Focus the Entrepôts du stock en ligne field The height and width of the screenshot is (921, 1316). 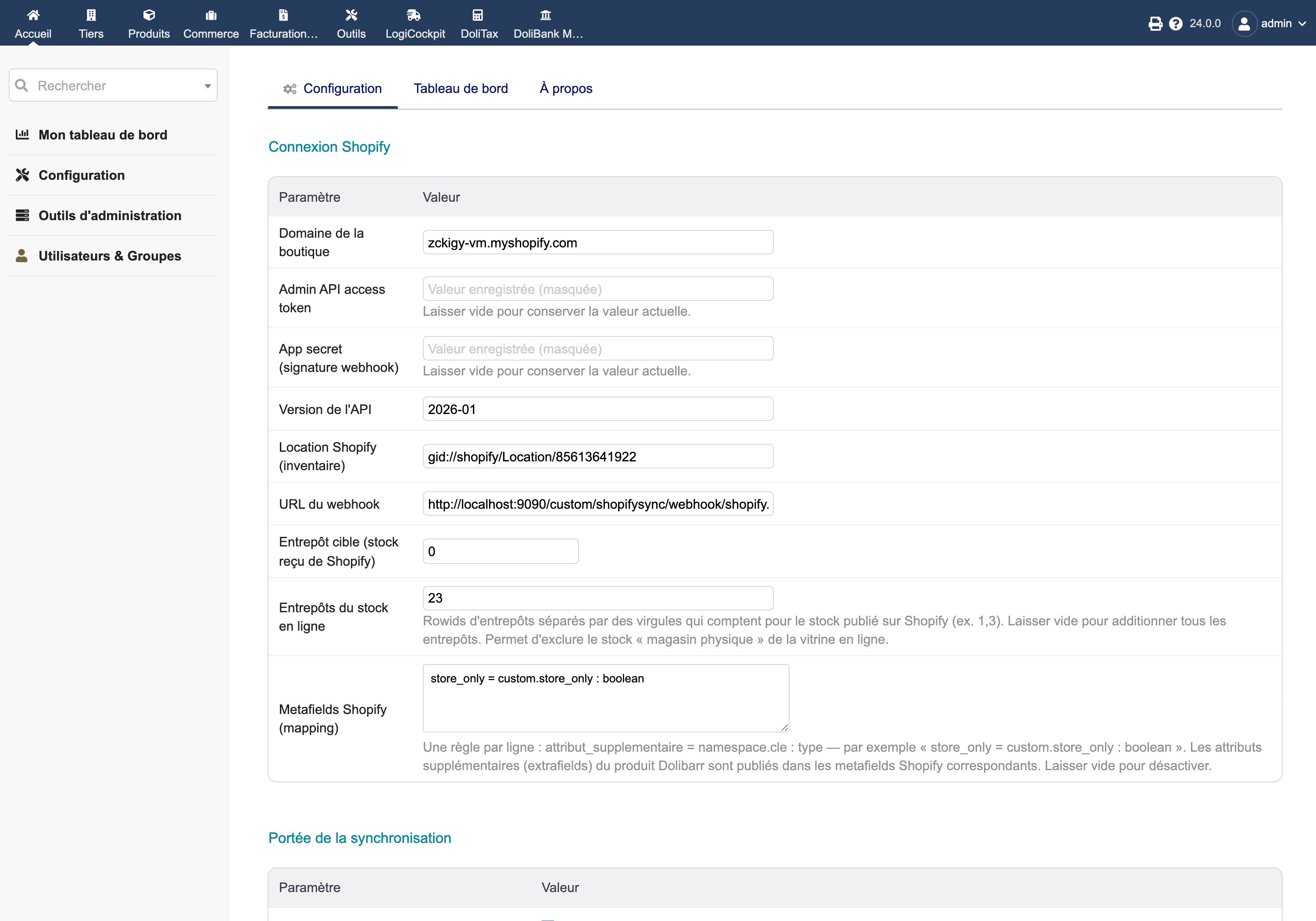click(x=598, y=598)
